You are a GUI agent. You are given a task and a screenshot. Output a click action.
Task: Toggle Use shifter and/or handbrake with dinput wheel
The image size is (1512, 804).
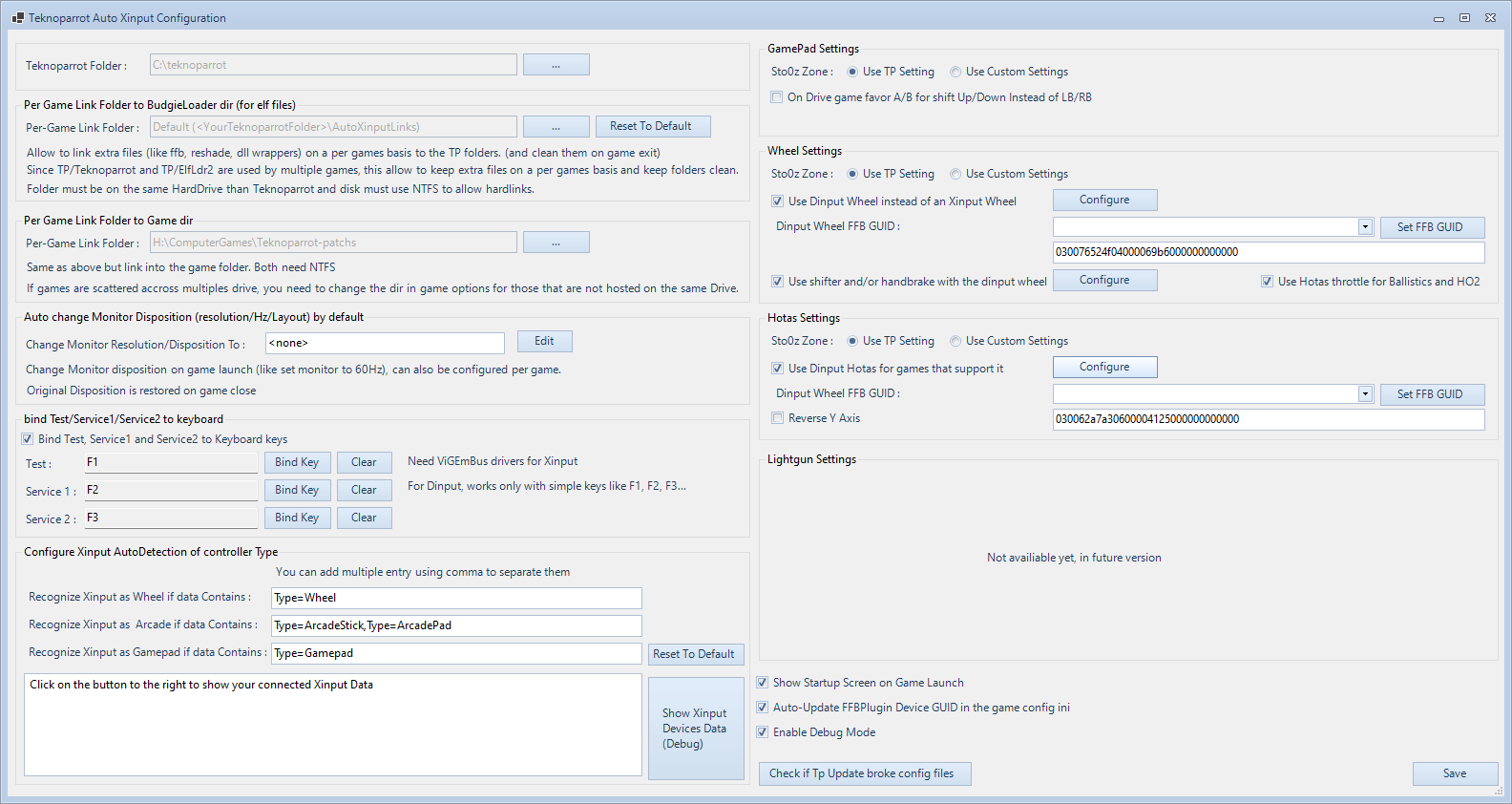click(777, 282)
